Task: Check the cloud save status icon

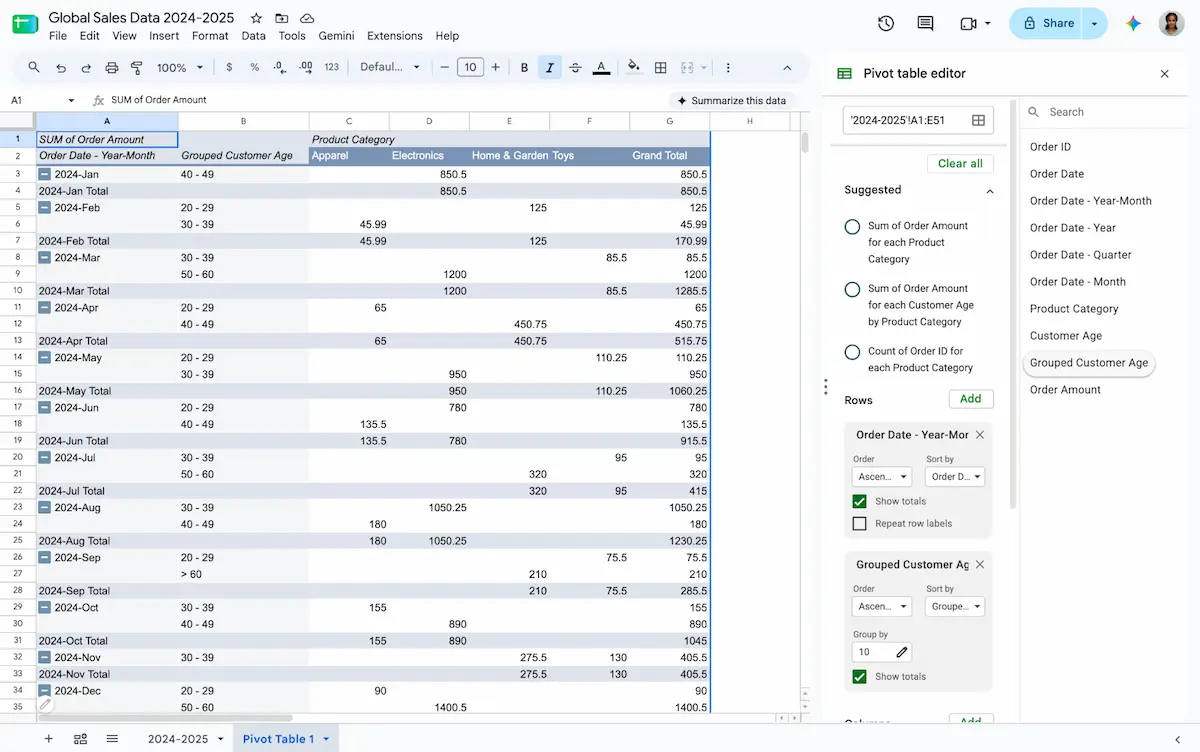Action: tap(307, 18)
